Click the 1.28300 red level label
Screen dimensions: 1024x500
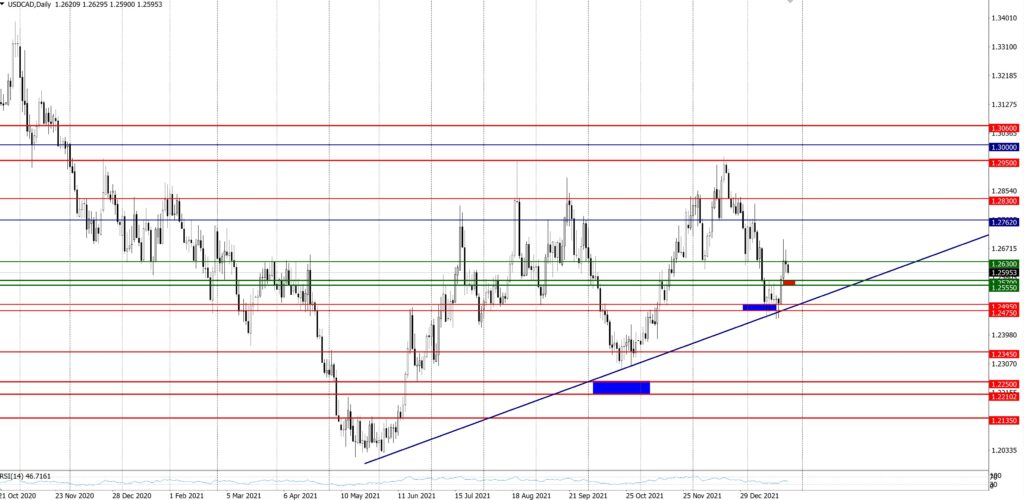[1004, 200]
